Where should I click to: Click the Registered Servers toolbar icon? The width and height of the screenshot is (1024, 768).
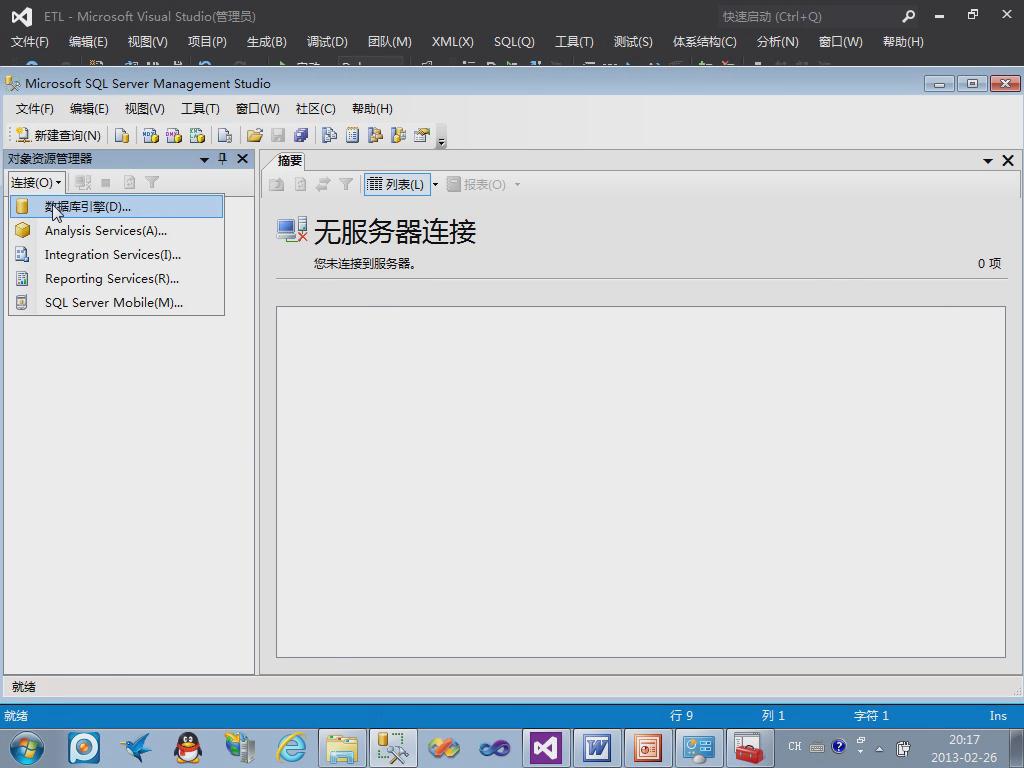[329, 135]
